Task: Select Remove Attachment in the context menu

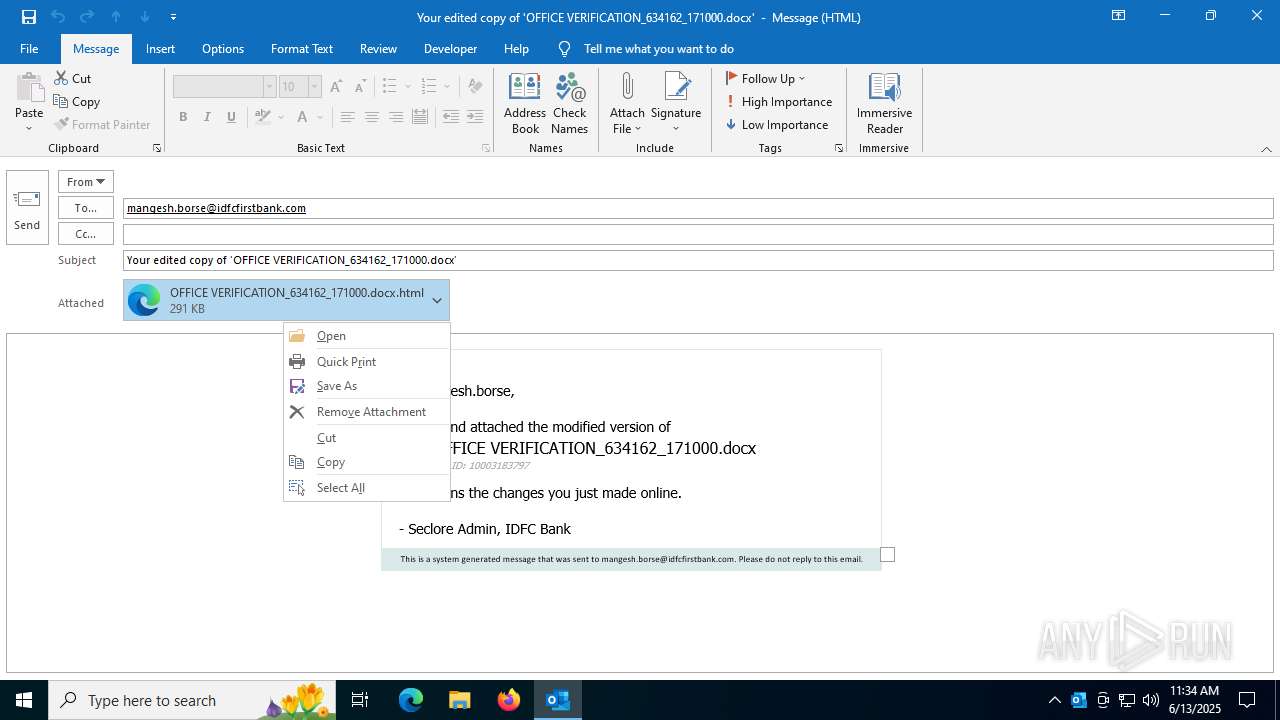Action: (x=367, y=412)
